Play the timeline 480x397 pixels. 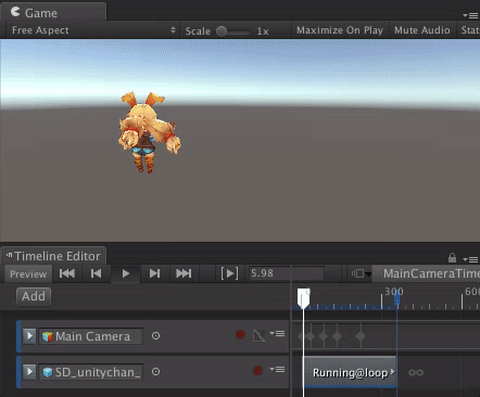(126, 274)
